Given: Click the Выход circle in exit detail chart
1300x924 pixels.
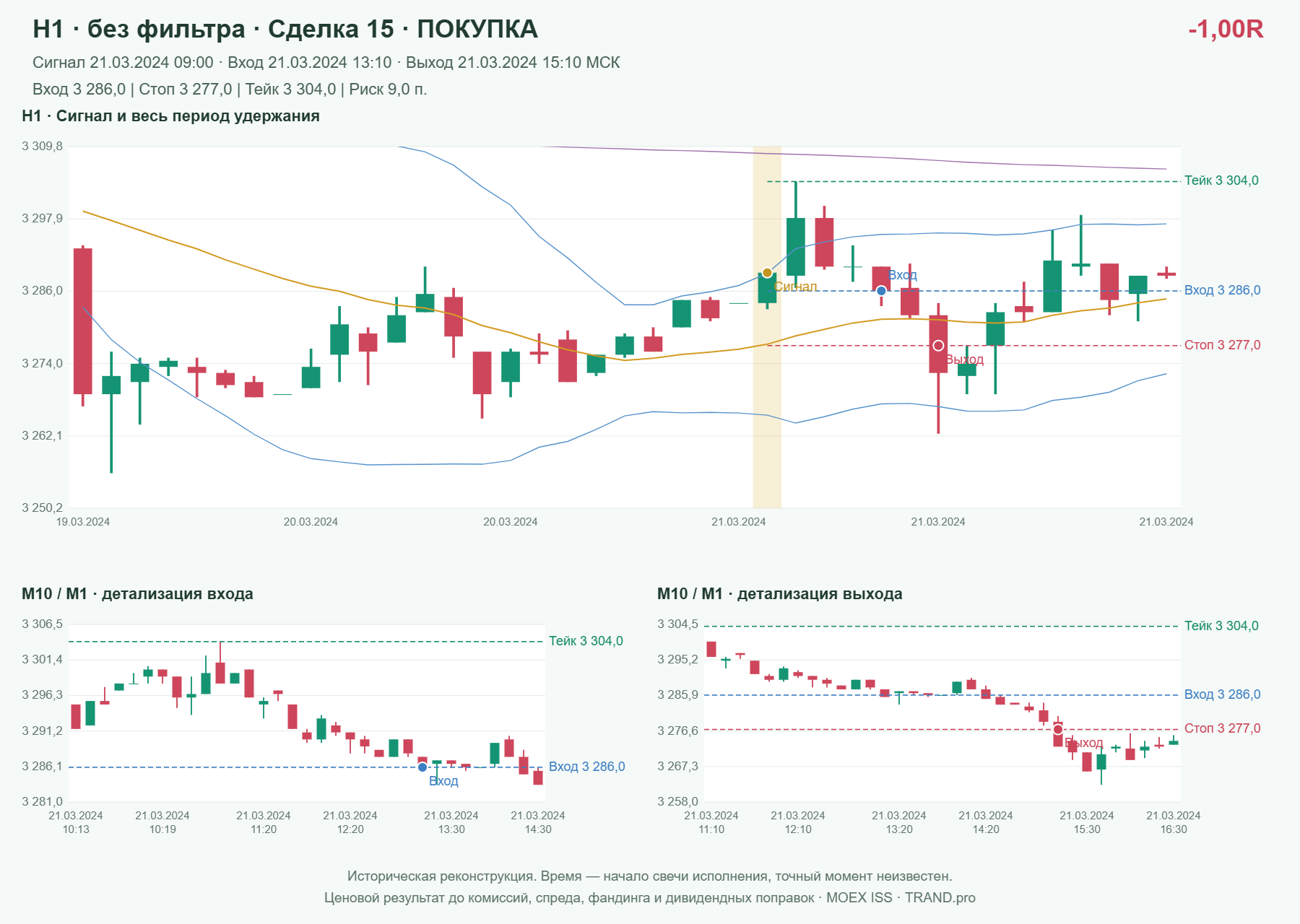Looking at the screenshot, I should coord(1058,730).
